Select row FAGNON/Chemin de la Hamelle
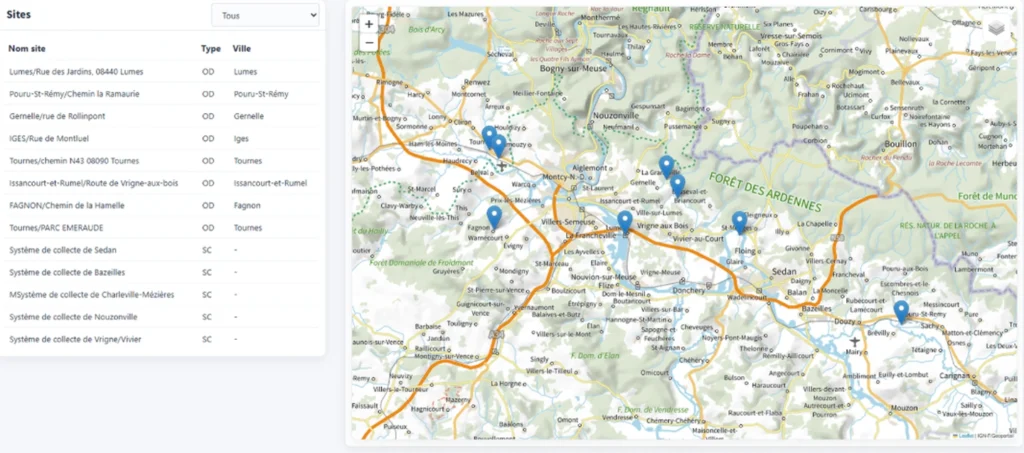Screen dimensions: 1024x453 click(x=160, y=206)
